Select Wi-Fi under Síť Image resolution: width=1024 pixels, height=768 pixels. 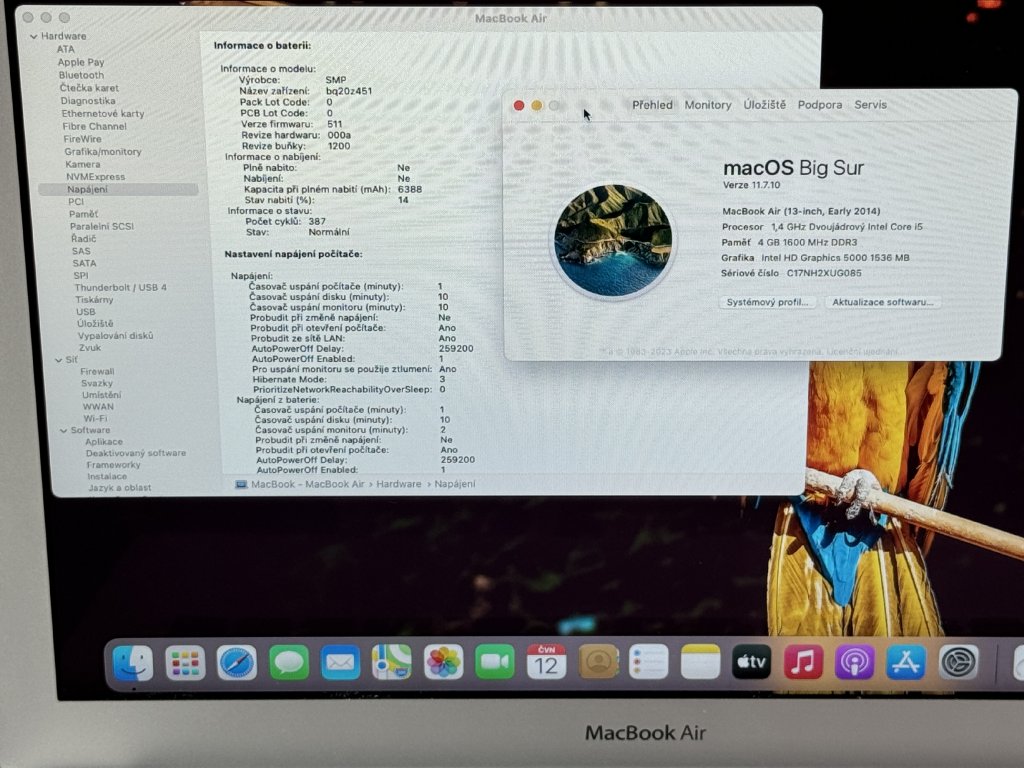point(95,419)
